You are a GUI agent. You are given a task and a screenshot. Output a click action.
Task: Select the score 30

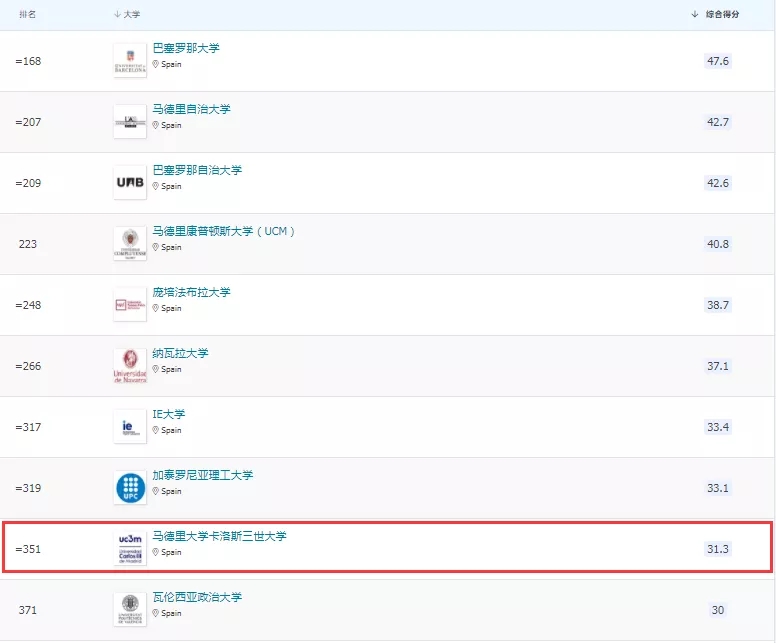[718, 609]
